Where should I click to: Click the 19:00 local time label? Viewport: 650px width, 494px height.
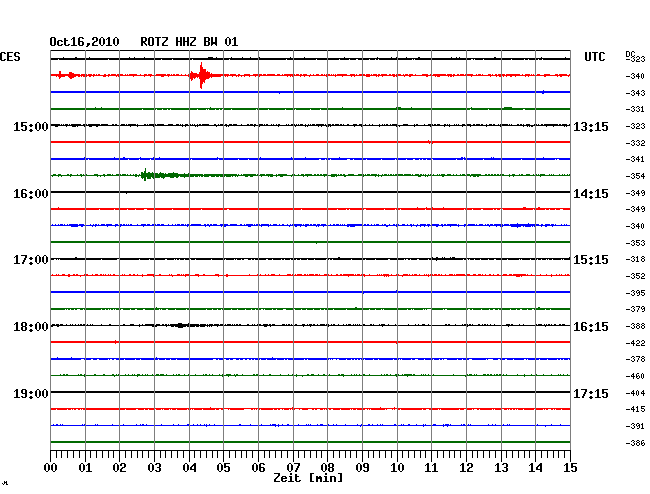31,393
